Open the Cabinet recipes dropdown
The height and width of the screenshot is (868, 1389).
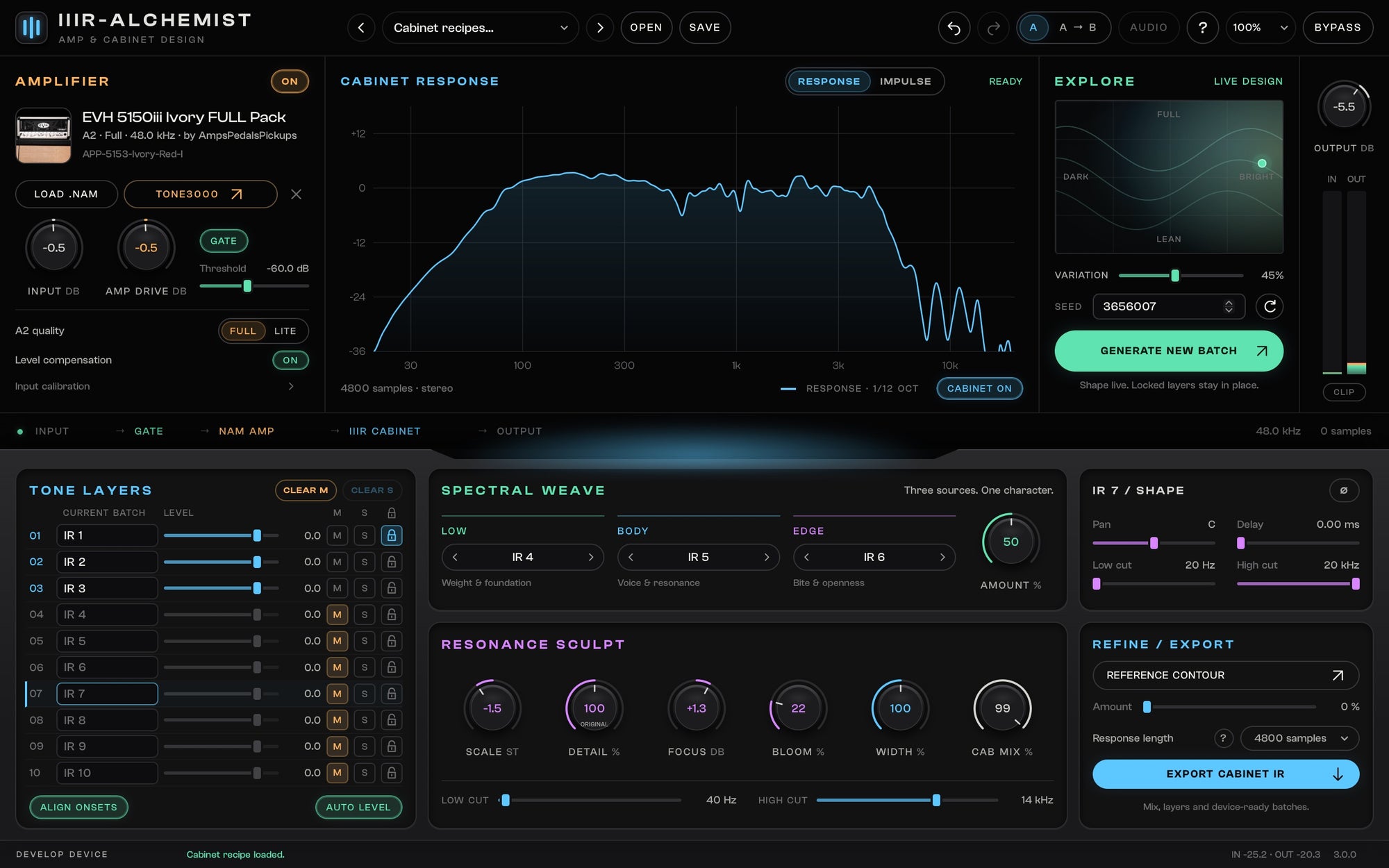(x=480, y=28)
